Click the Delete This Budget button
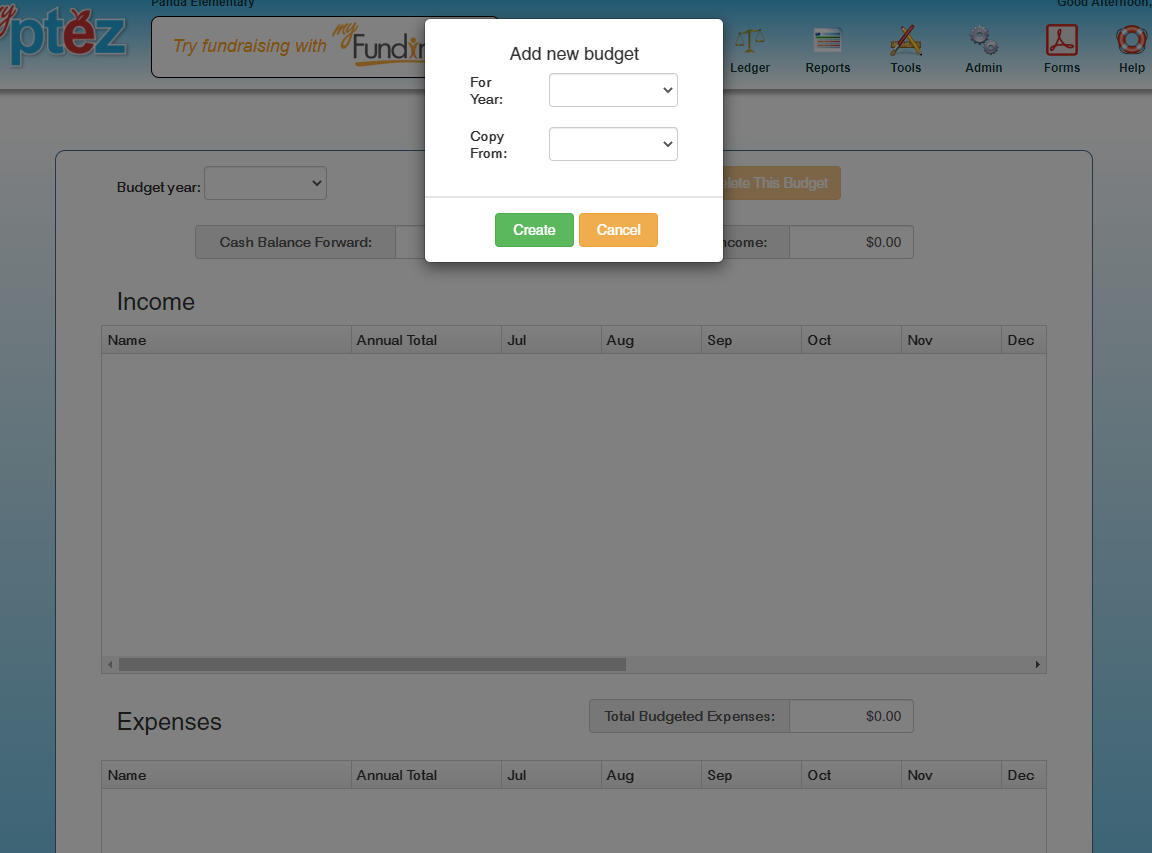Screen dimensions: 1152x853 pyautogui.click(x=781, y=183)
